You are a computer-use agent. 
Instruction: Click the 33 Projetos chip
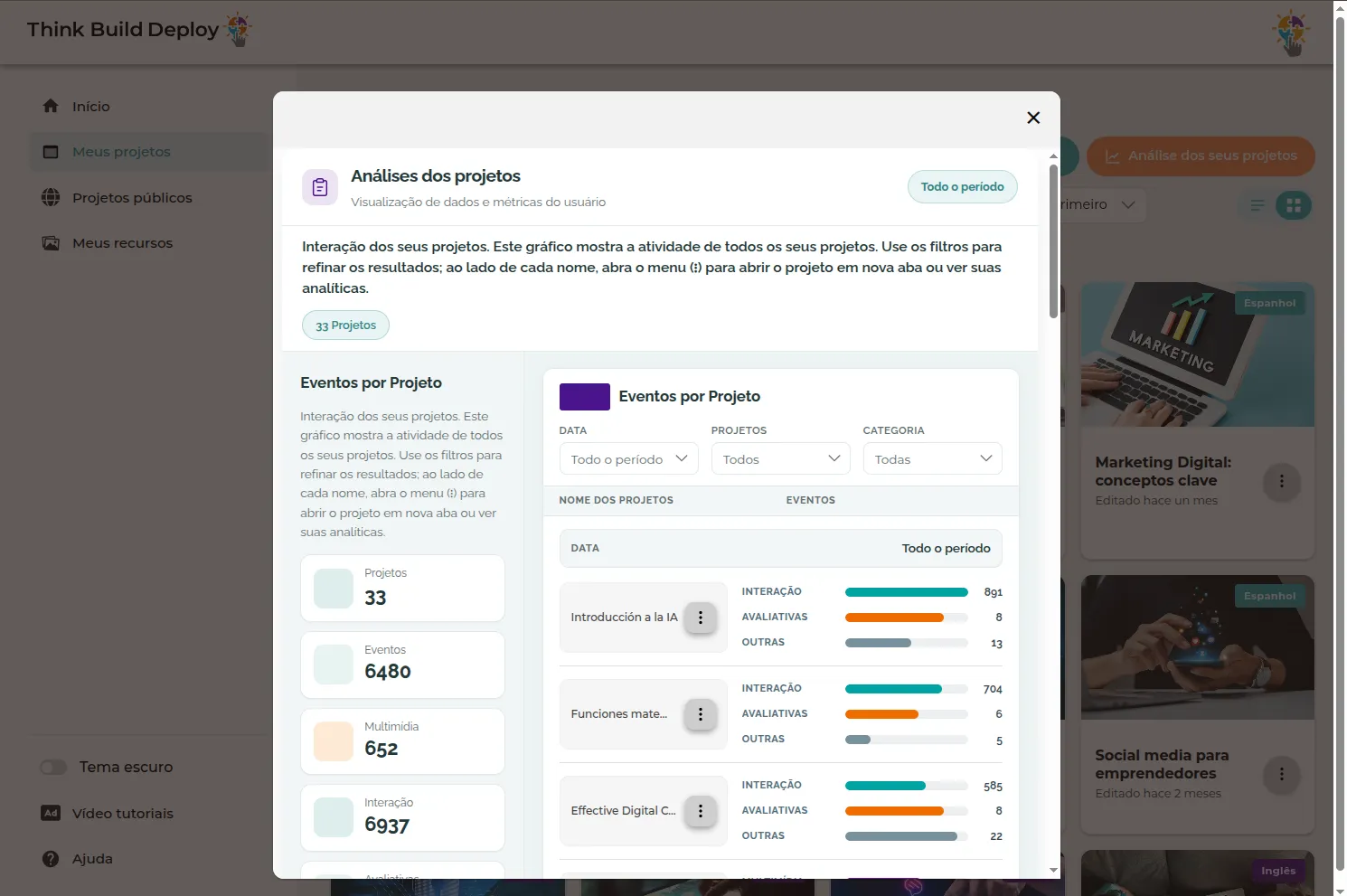click(345, 325)
